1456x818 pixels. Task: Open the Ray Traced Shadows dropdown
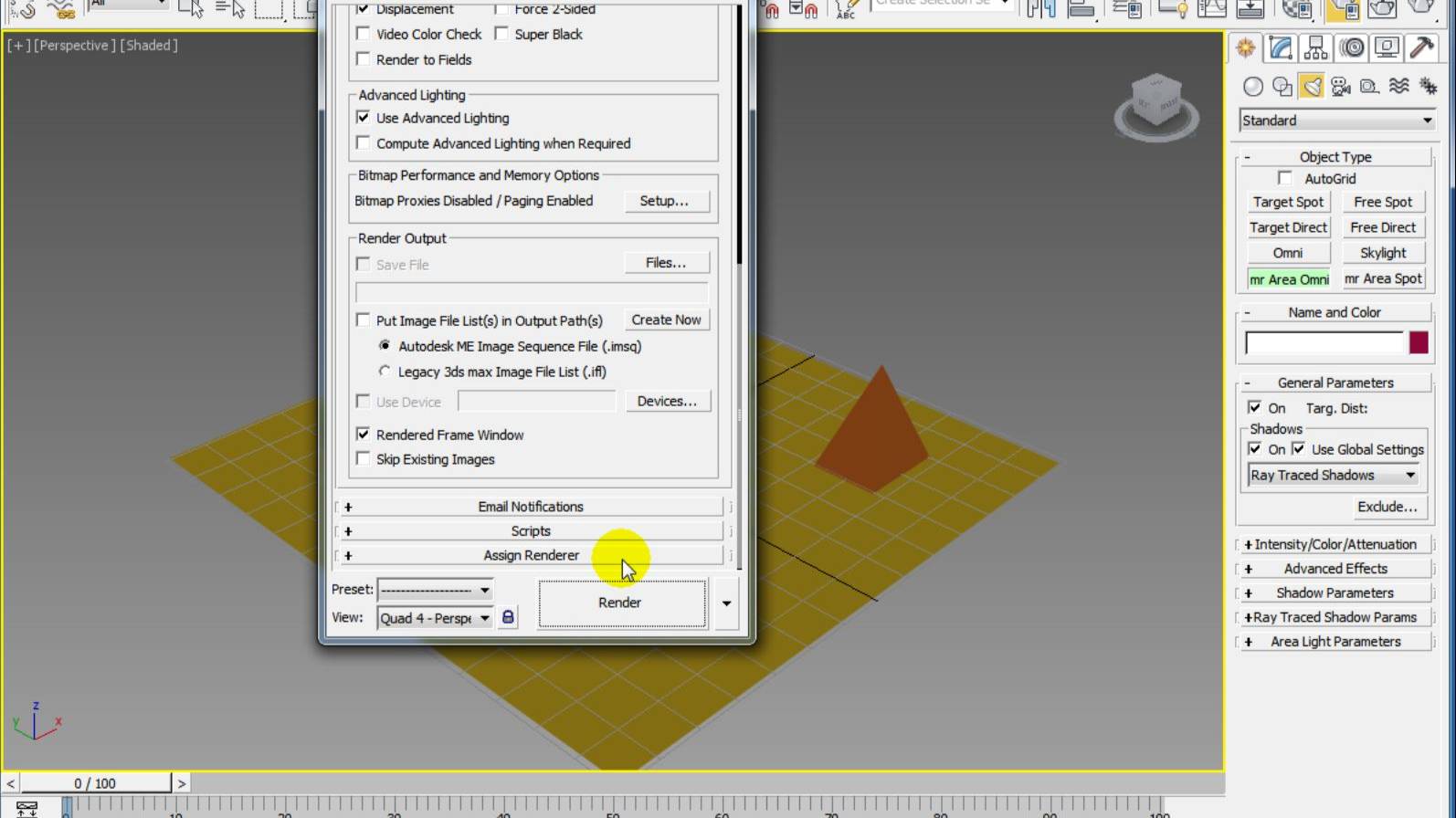point(1334,475)
